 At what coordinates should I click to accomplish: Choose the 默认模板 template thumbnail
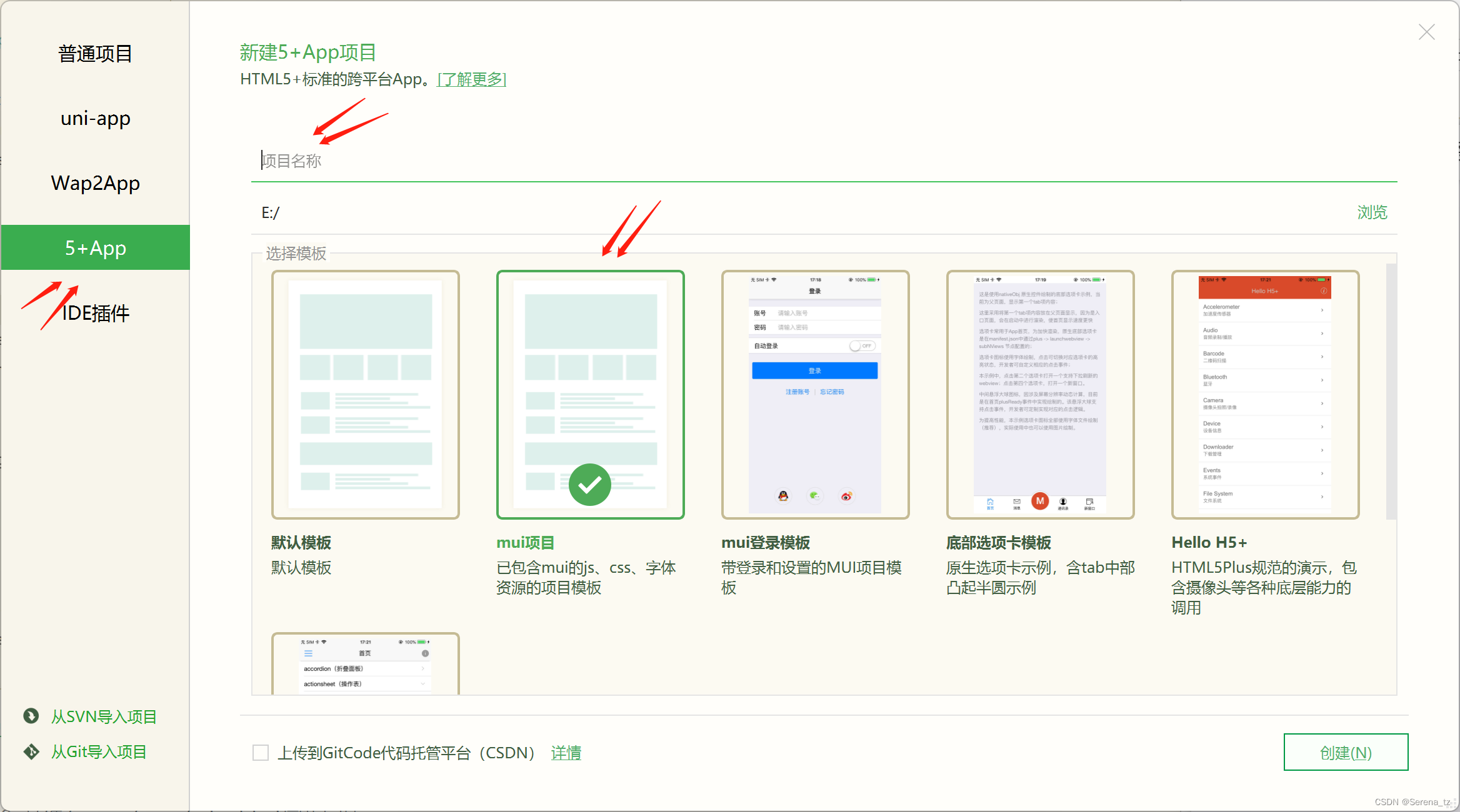pos(366,395)
